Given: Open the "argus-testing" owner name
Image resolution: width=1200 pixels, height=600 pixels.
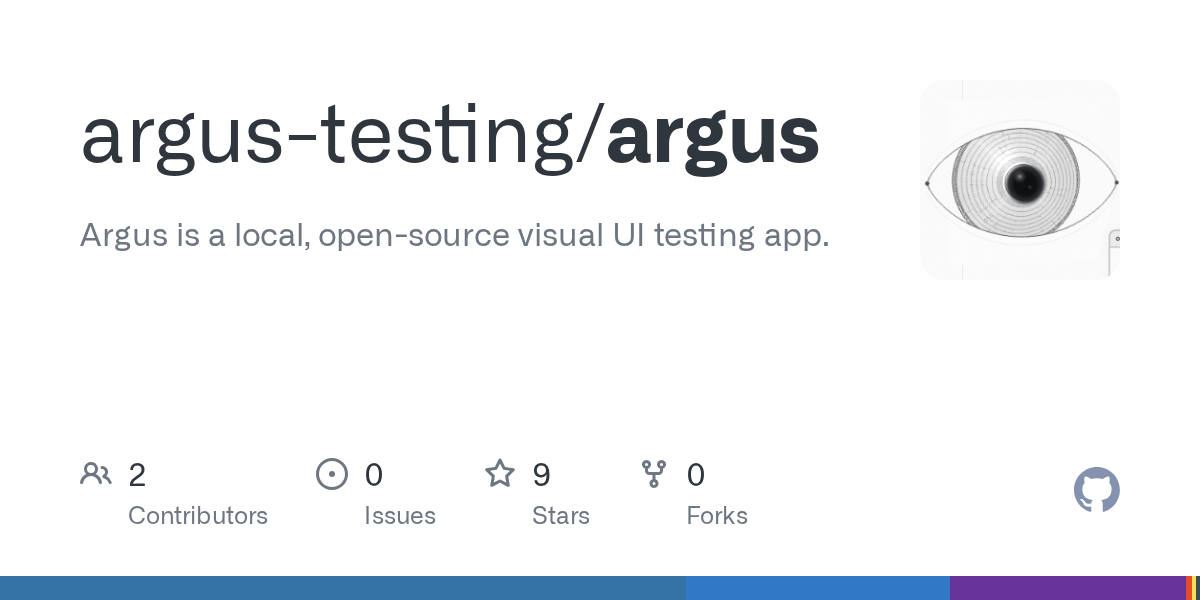Looking at the screenshot, I should (x=336, y=137).
